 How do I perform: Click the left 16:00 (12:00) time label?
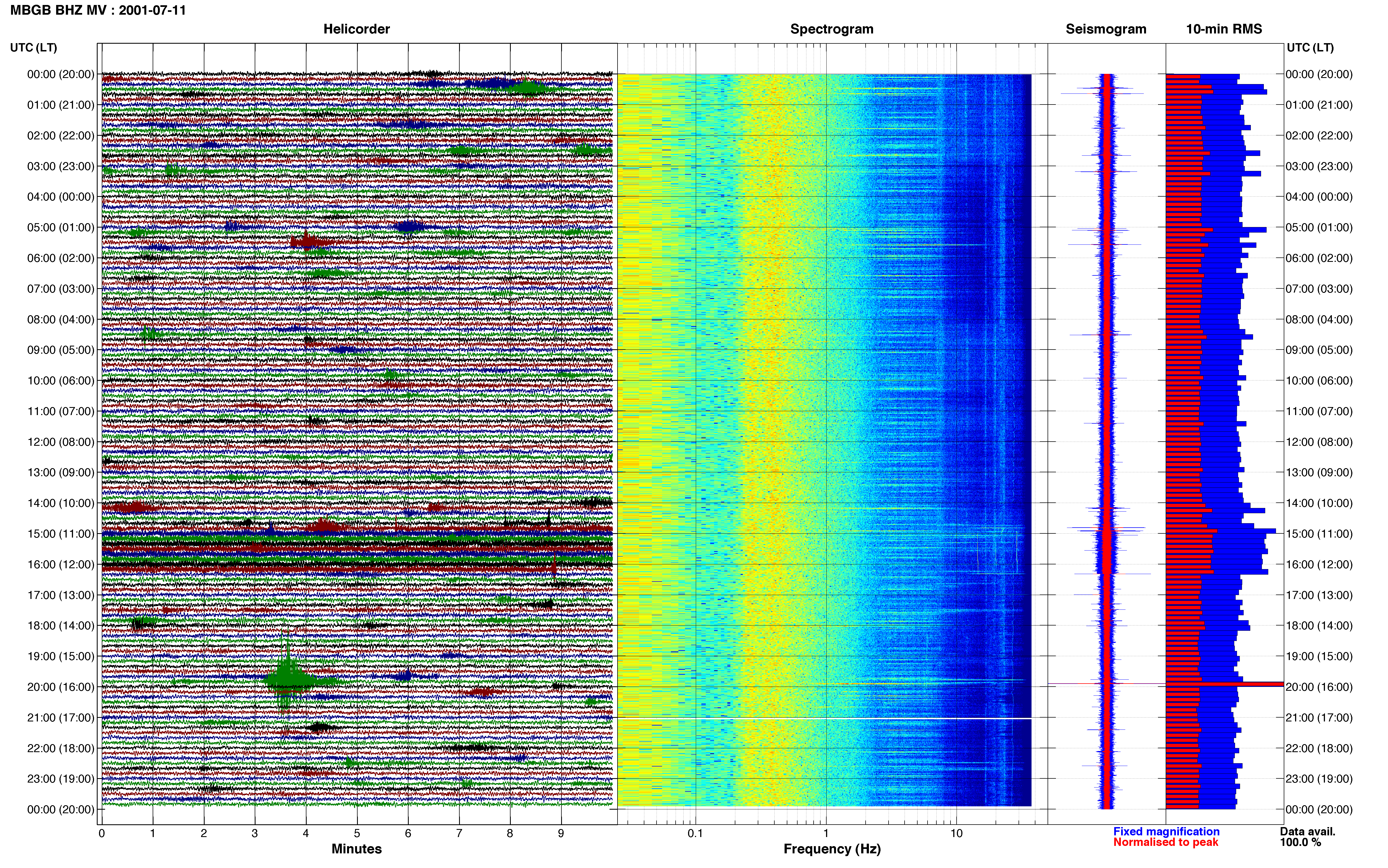(61, 564)
